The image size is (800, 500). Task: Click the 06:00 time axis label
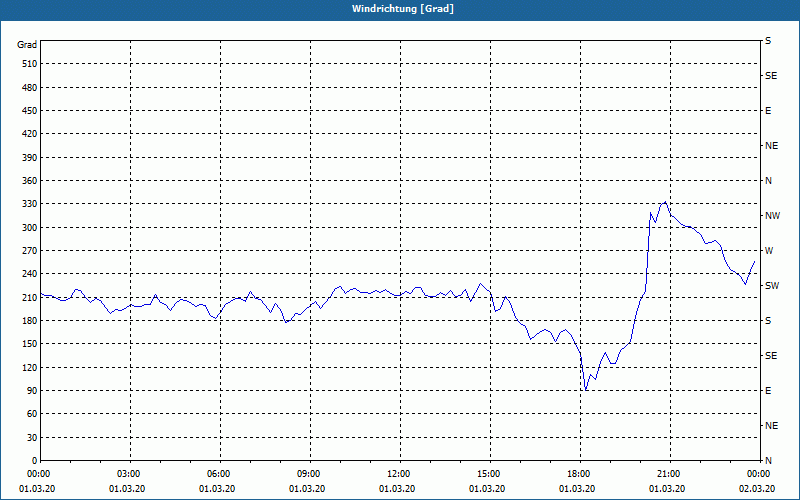[220, 474]
